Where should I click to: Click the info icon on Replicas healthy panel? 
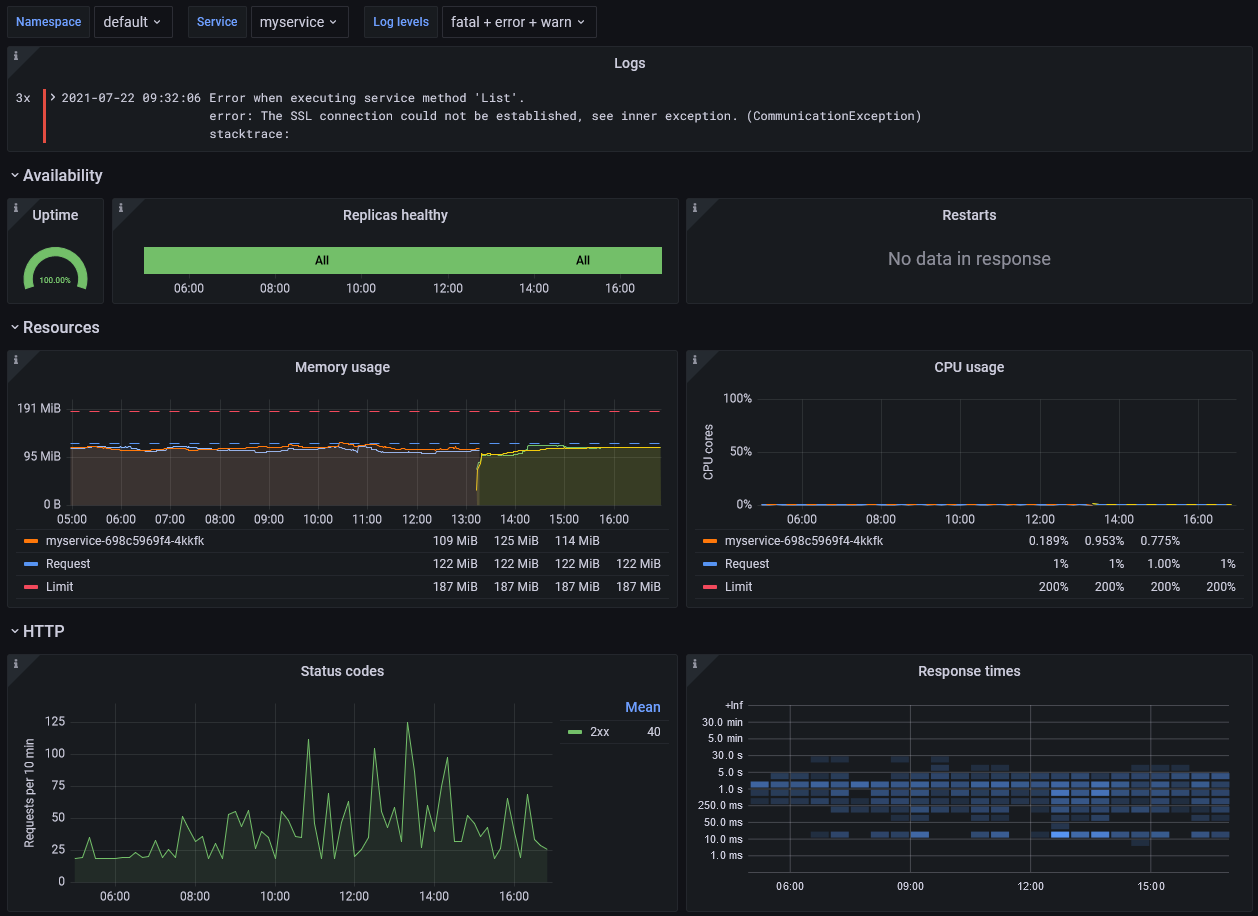point(121,208)
